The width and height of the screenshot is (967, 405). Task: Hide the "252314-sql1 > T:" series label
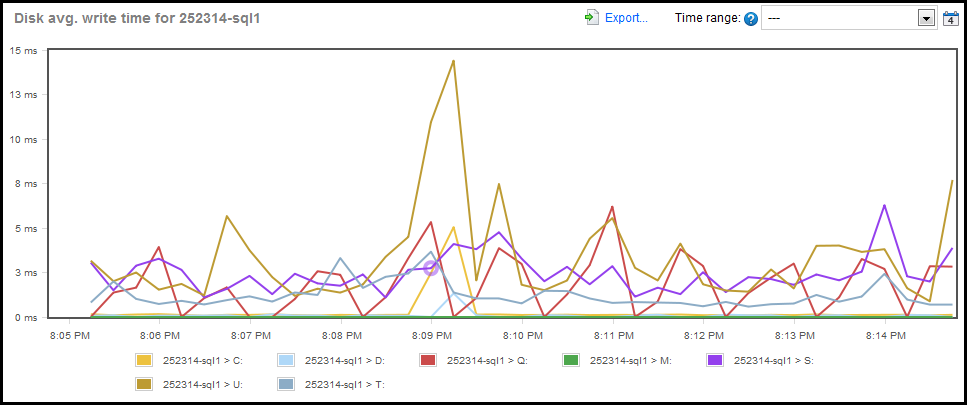pos(347,383)
